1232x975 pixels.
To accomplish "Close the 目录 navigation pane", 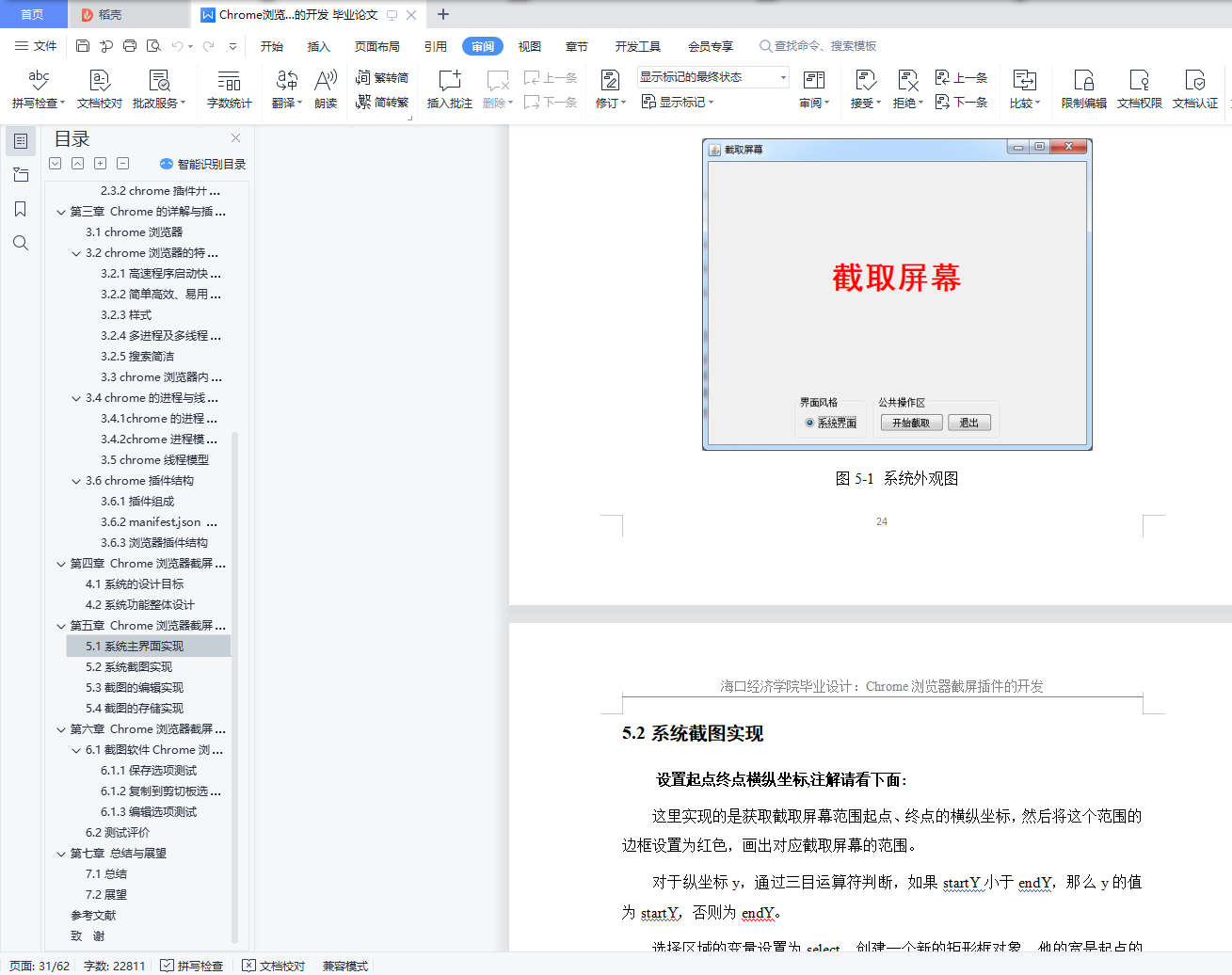I will click(x=235, y=138).
